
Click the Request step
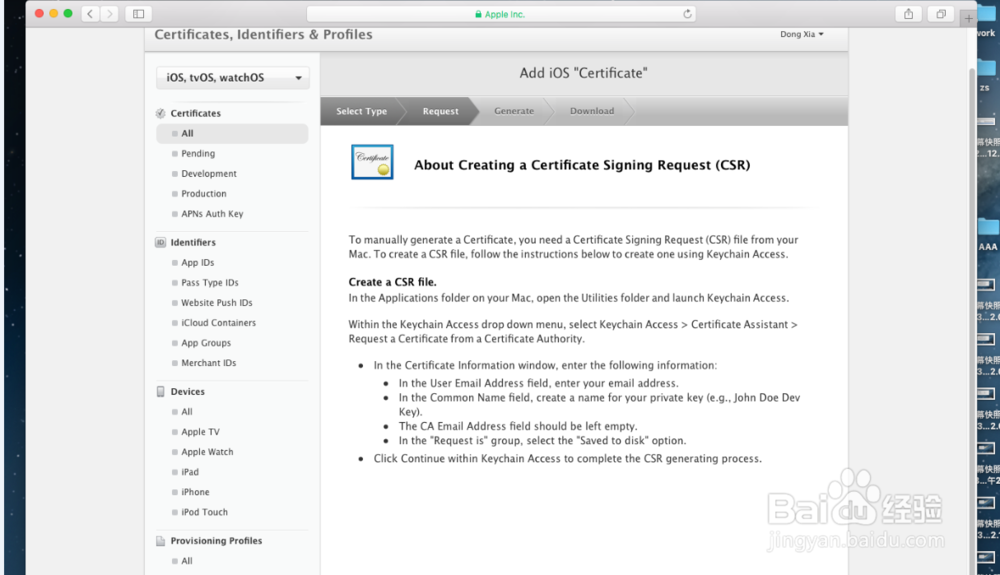tap(440, 111)
